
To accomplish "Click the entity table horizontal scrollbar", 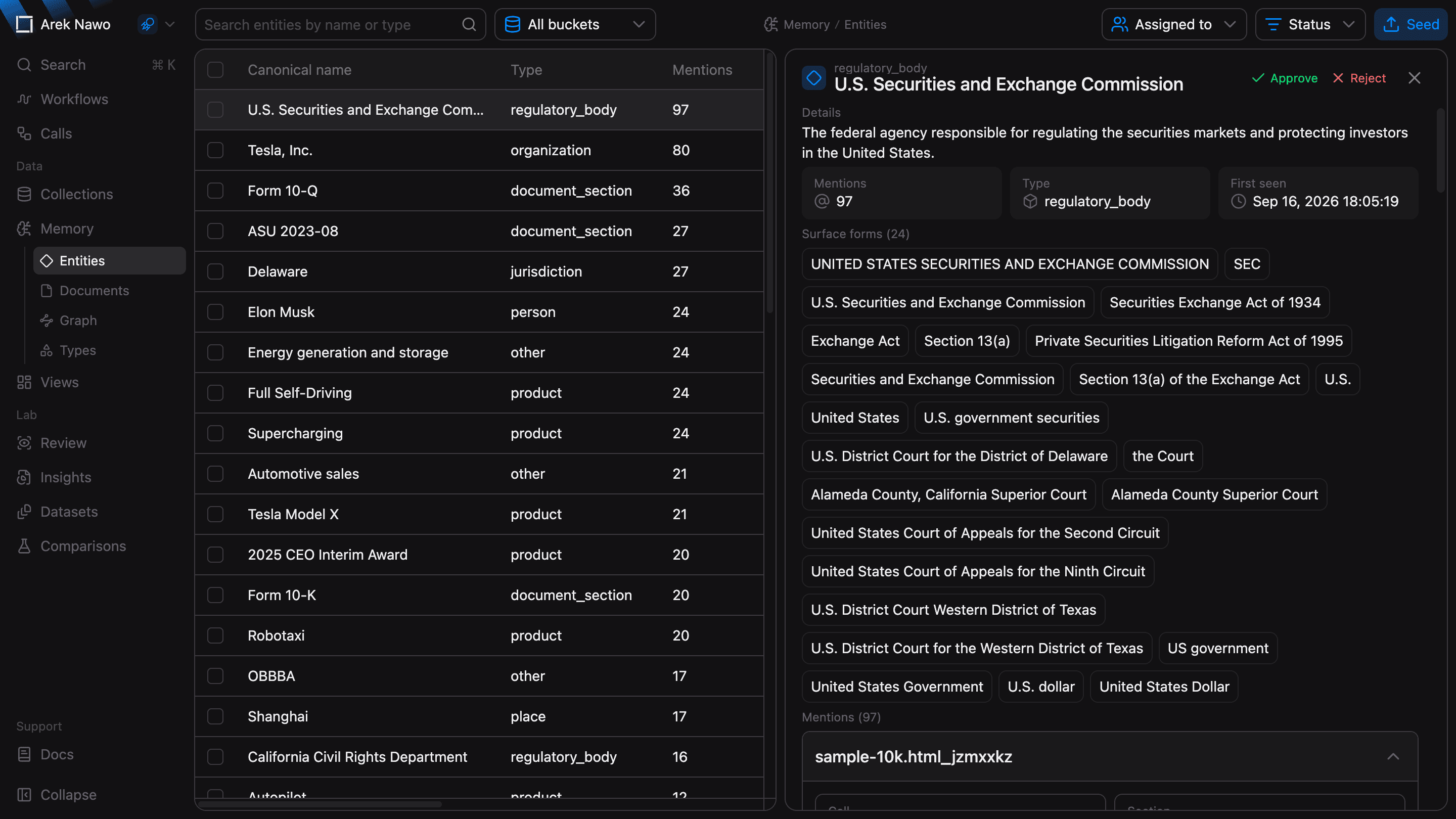I will pyautogui.click(x=320, y=804).
